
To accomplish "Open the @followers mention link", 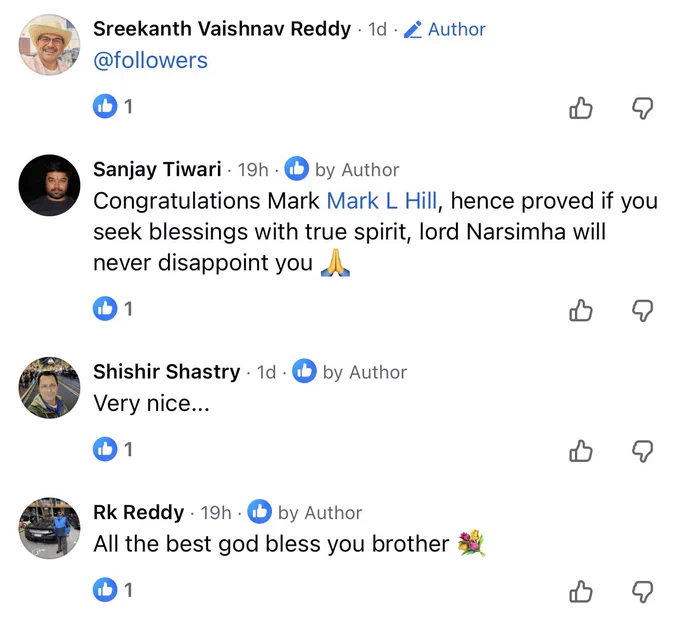I will click(x=150, y=60).
